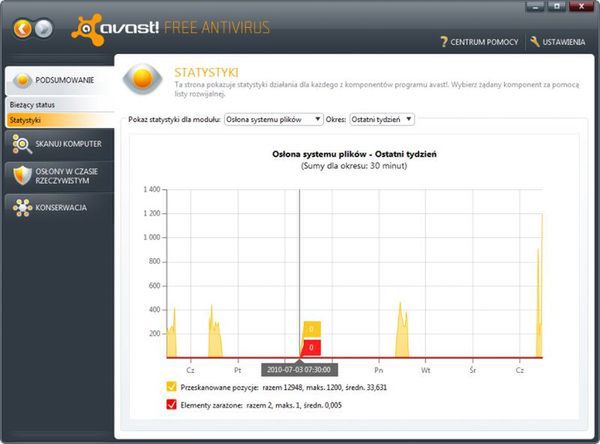Close the avast! window
The width and height of the screenshot is (600, 444).
[581, 7]
